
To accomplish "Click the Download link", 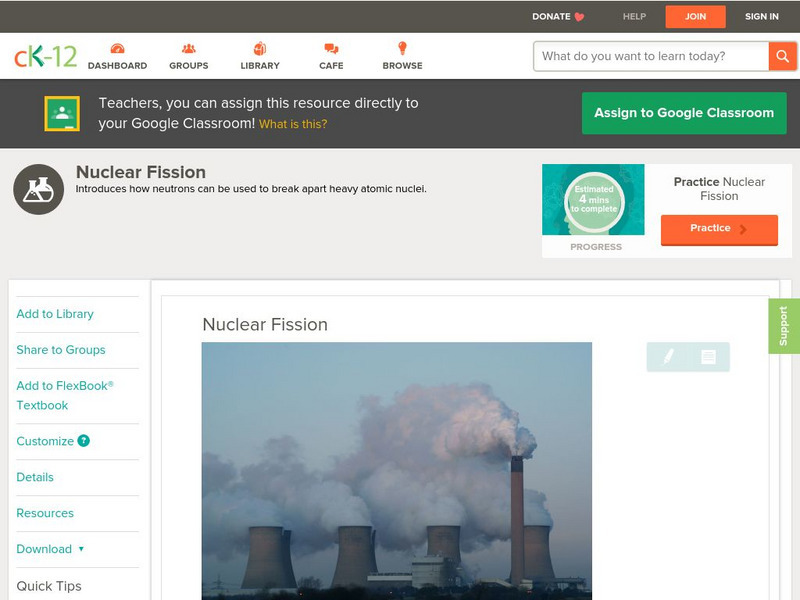I will 44,549.
